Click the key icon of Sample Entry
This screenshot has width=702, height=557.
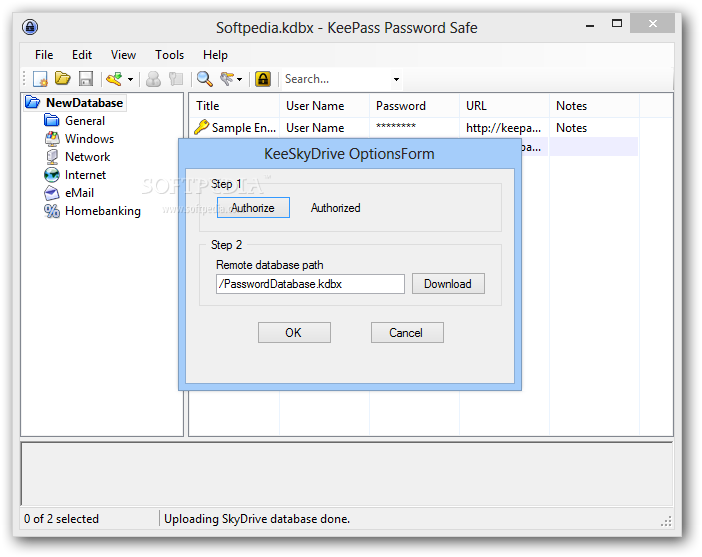tap(201, 127)
